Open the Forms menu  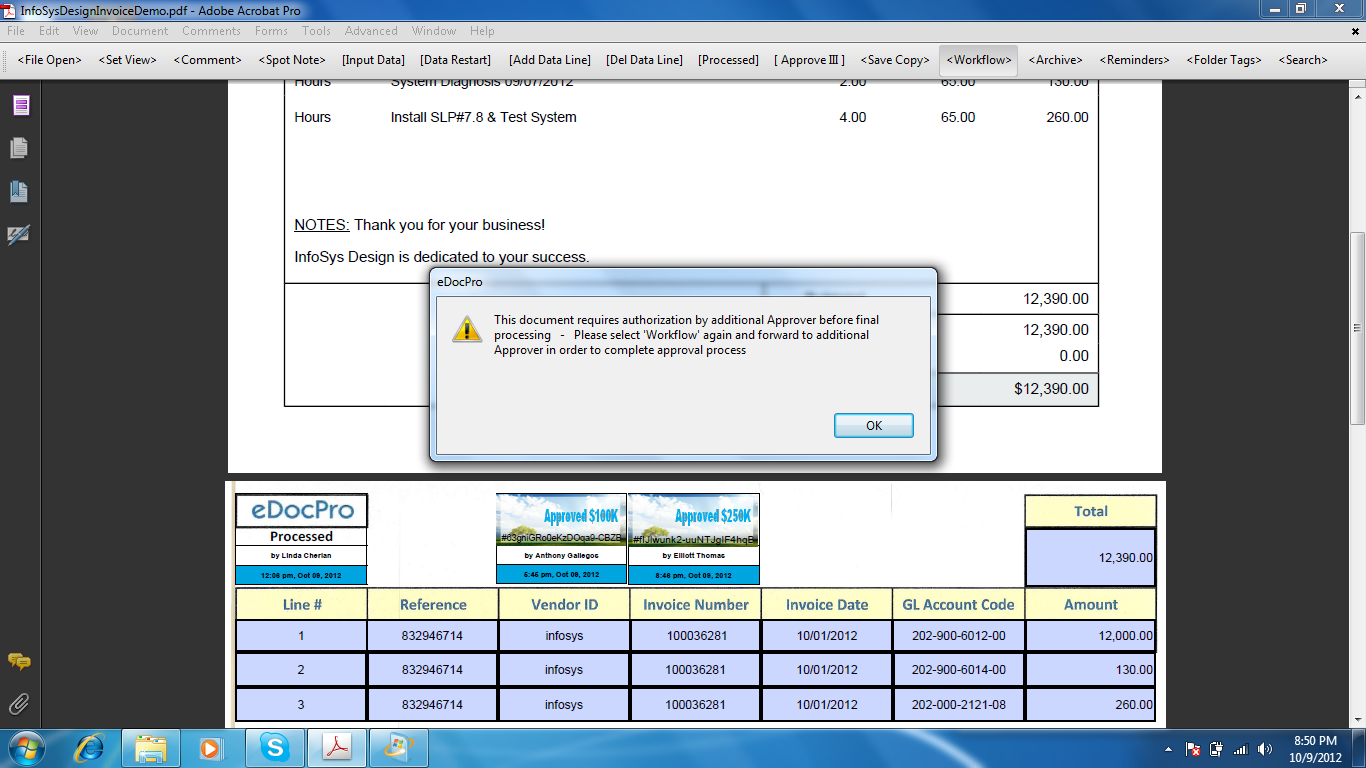tap(271, 31)
